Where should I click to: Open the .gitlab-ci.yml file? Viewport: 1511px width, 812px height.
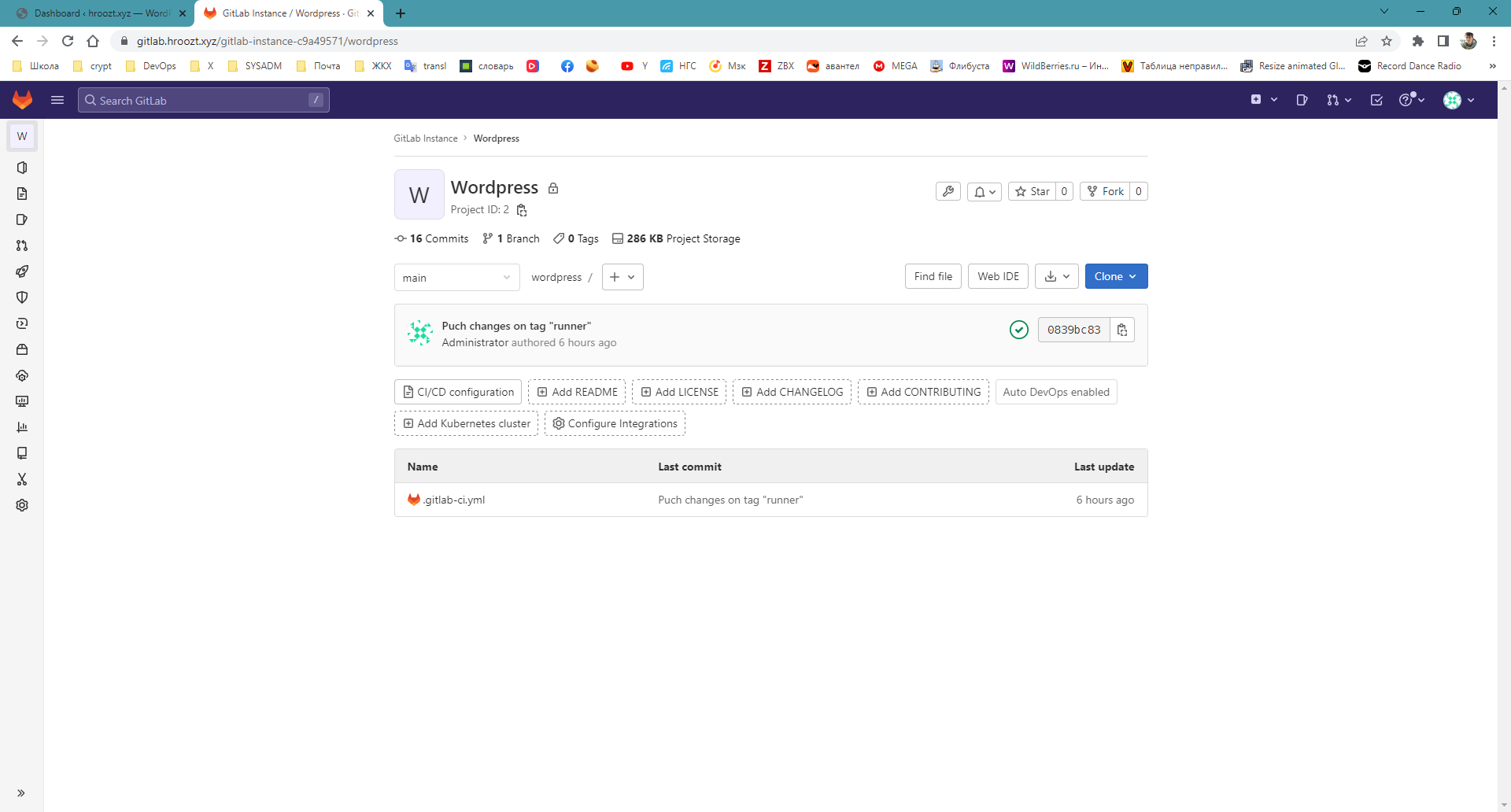tap(454, 500)
